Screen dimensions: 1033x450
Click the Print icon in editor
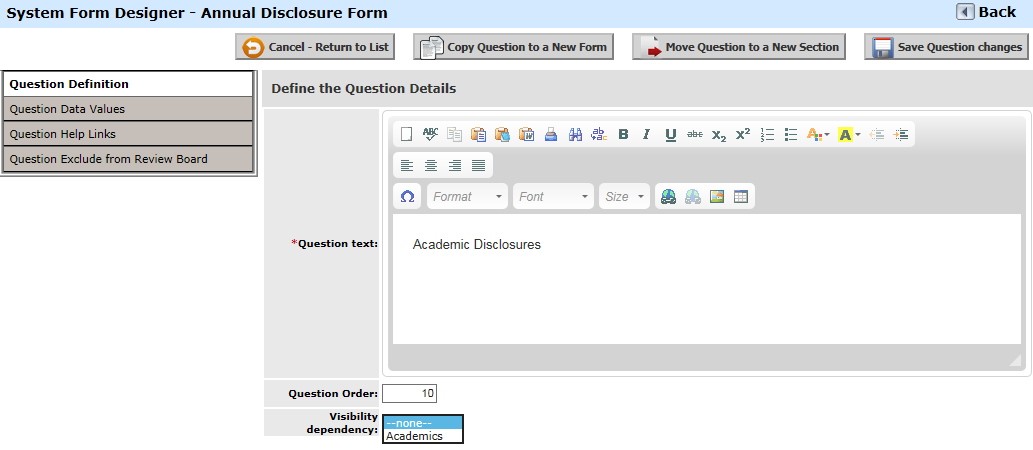[x=551, y=134]
